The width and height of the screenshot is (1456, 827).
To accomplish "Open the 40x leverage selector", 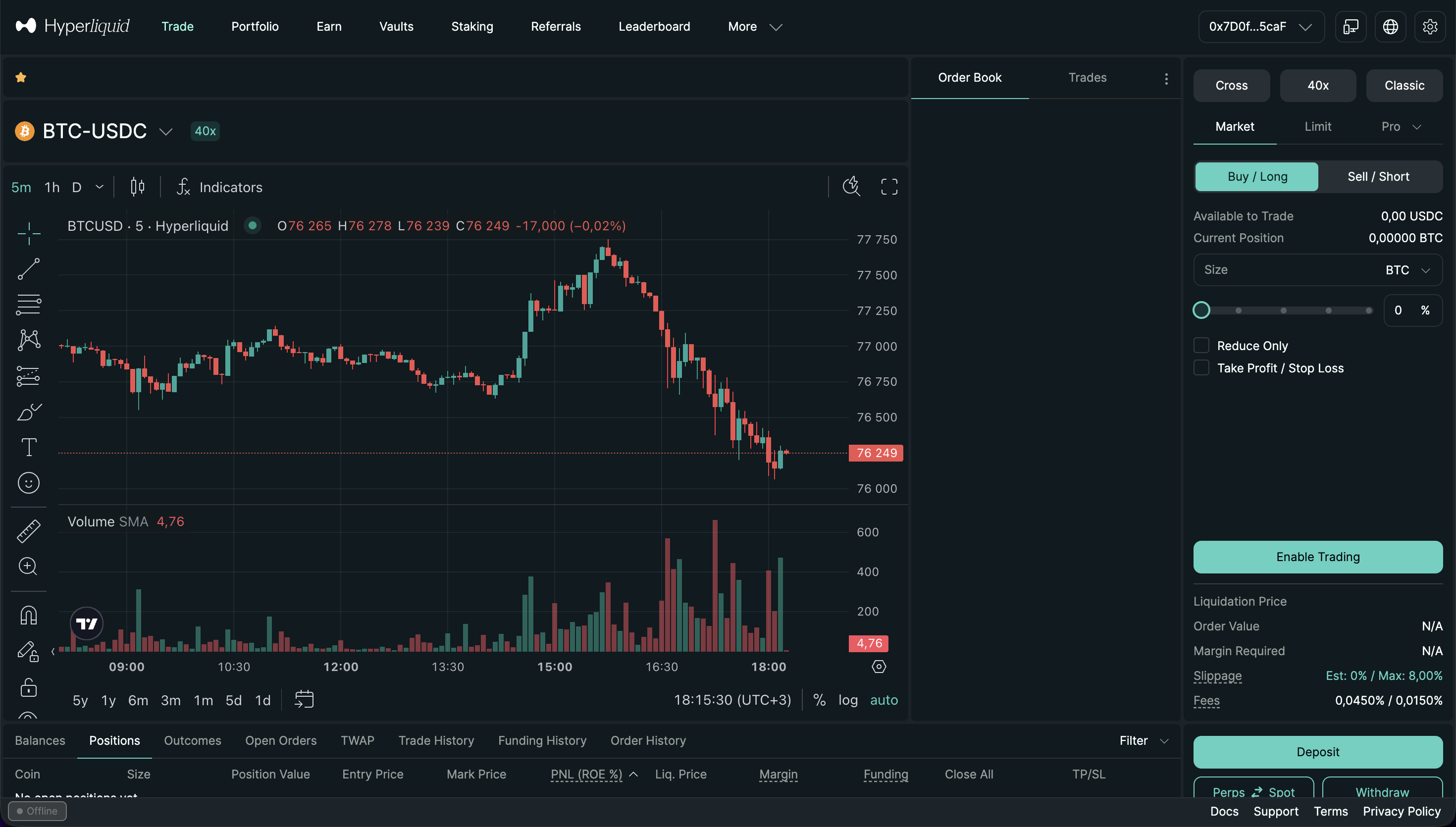I will click(x=1317, y=86).
